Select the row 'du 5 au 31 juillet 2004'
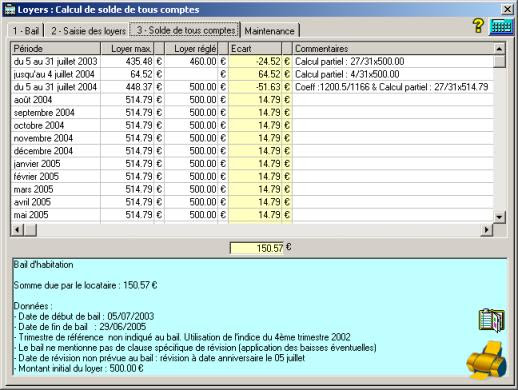The width and height of the screenshot is (518, 390). [x=252, y=87]
